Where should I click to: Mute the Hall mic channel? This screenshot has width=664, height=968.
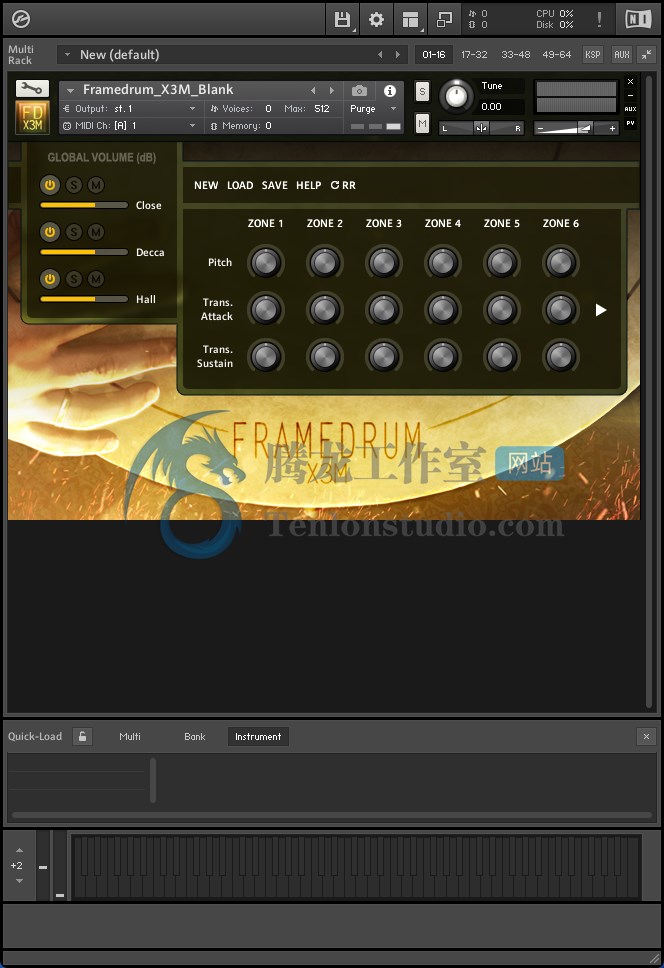coord(96,278)
